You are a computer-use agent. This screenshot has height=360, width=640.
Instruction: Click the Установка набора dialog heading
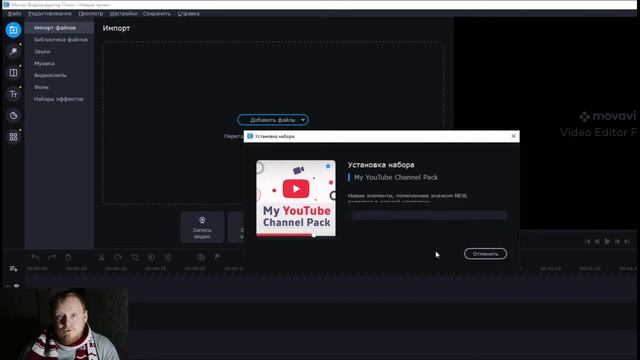[381, 164]
